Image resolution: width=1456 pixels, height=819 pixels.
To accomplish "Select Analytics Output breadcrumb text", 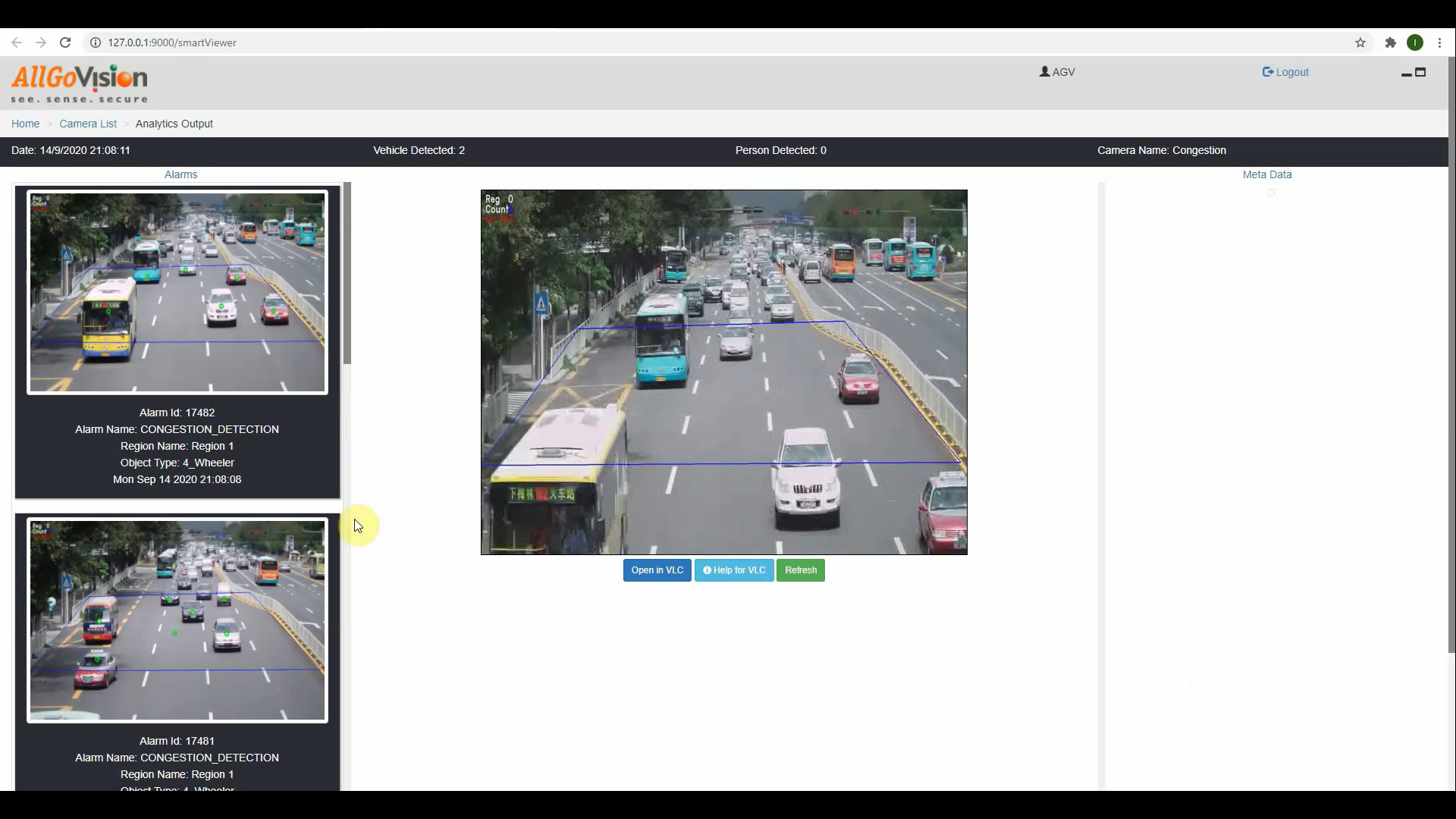I will (x=174, y=124).
